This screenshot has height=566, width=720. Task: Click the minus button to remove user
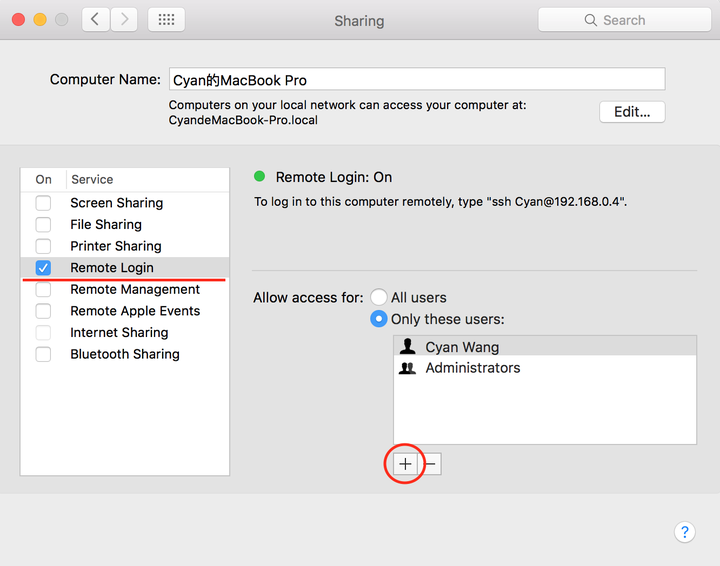click(x=430, y=464)
